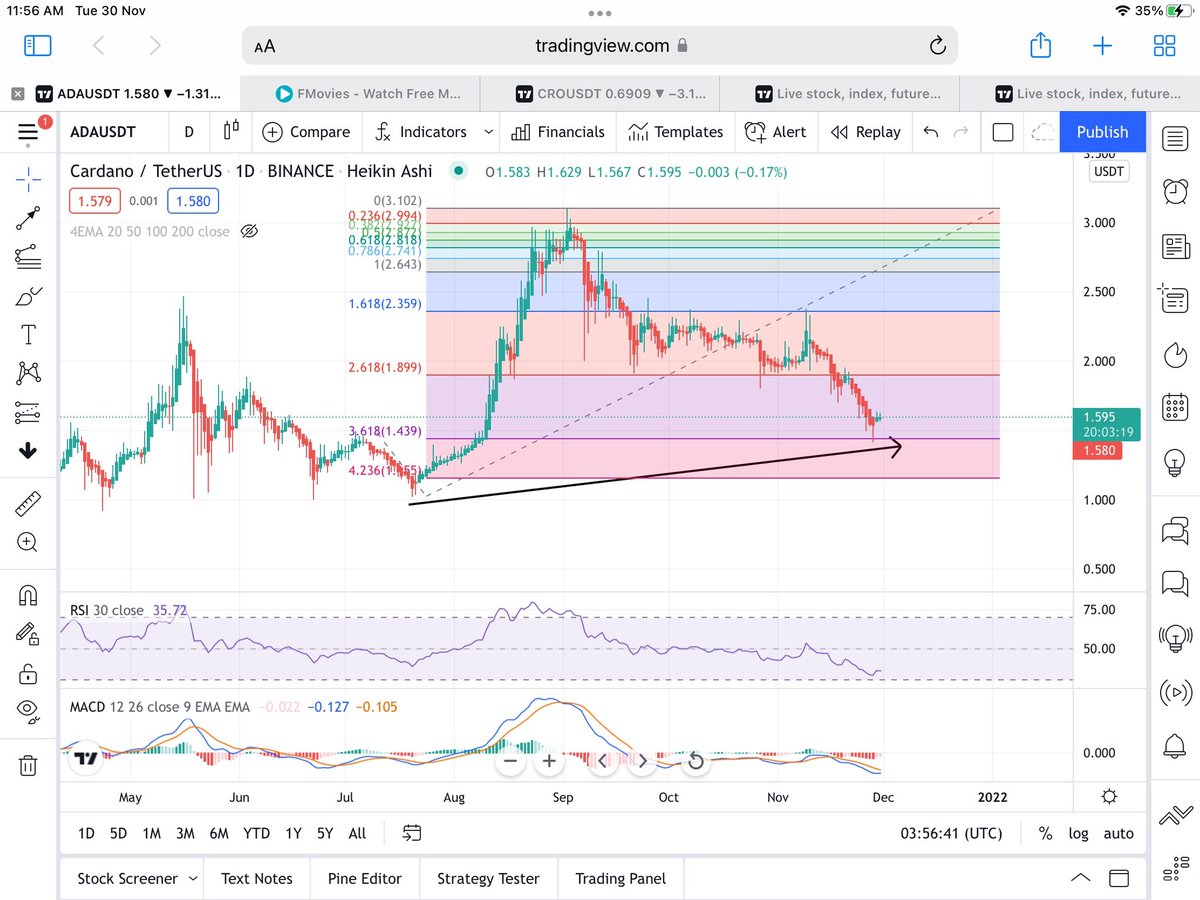This screenshot has width=1200, height=900.
Task: Go back to the previous page
Action: click(x=98, y=45)
